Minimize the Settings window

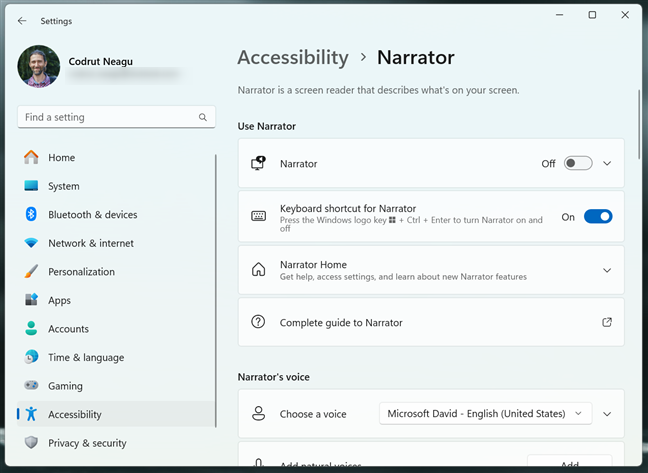tap(559, 15)
